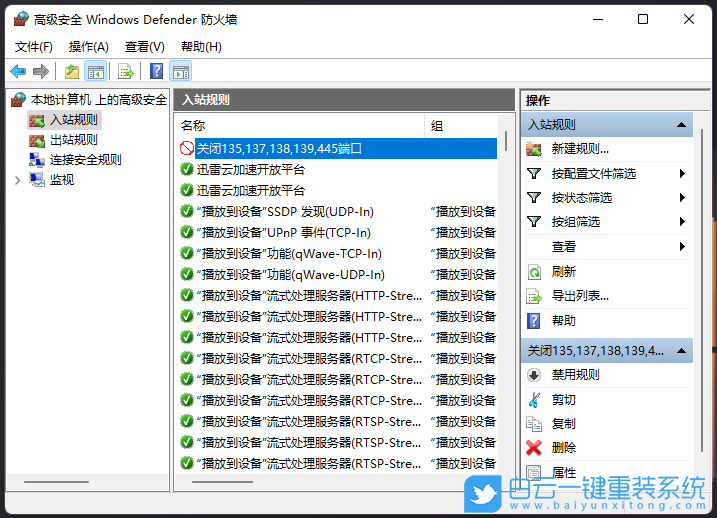The width and height of the screenshot is (717, 518).
Task: Select rule "播放到设备"功能(qWave-UDP-In)
Action: point(338,275)
